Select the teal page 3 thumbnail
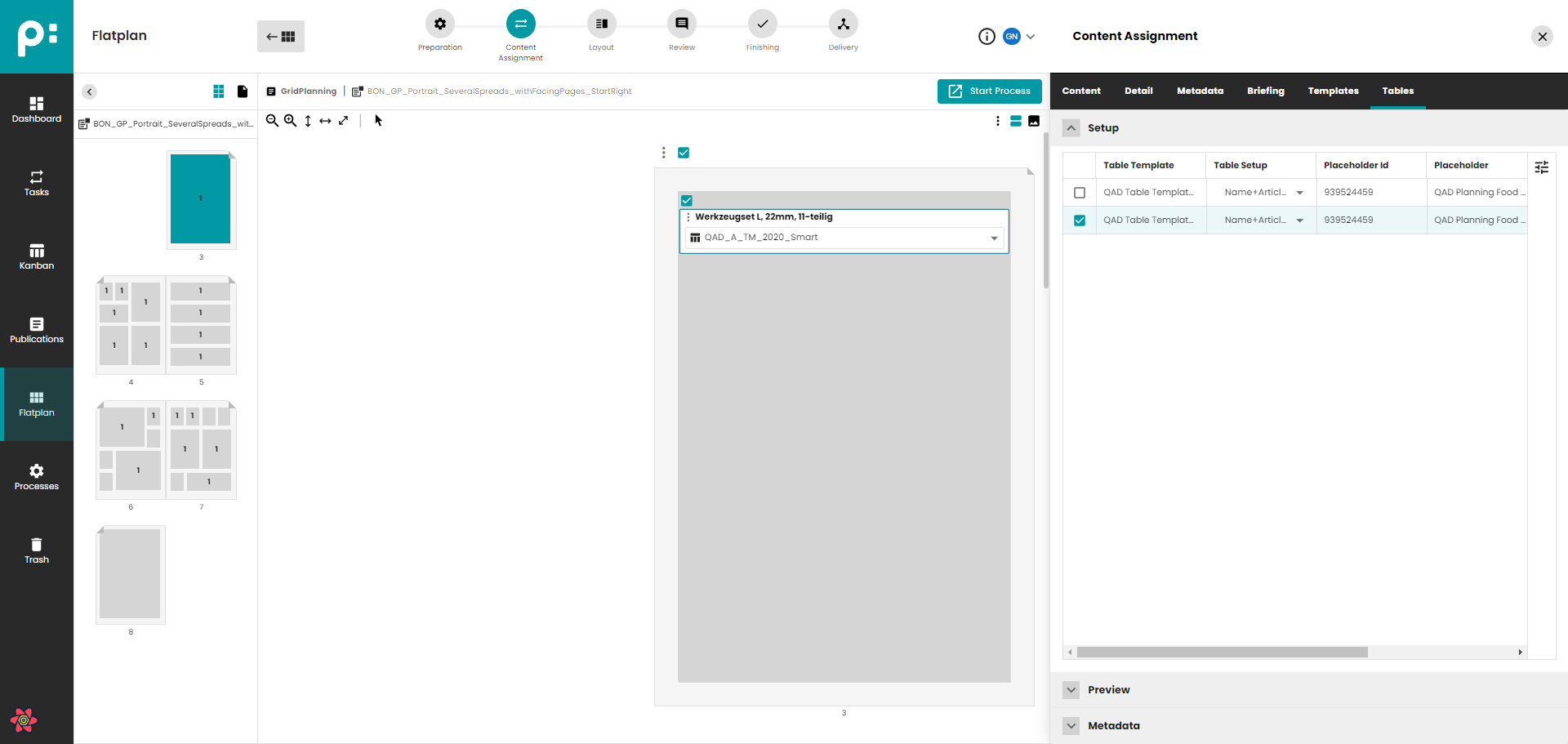Viewport: 1568px width, 744px height. coord(201,199)
